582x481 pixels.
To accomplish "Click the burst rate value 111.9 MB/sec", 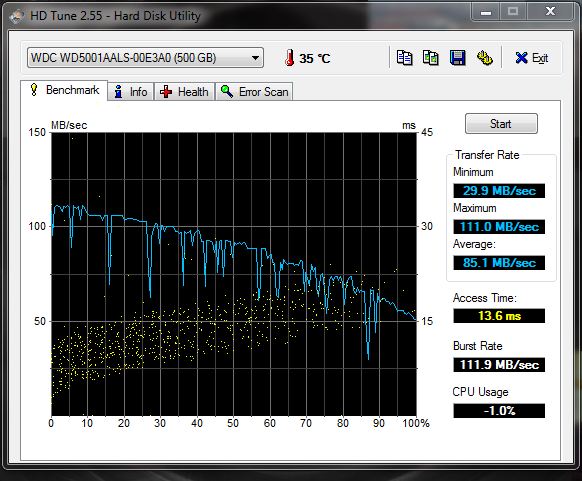I will click(499, 365).
